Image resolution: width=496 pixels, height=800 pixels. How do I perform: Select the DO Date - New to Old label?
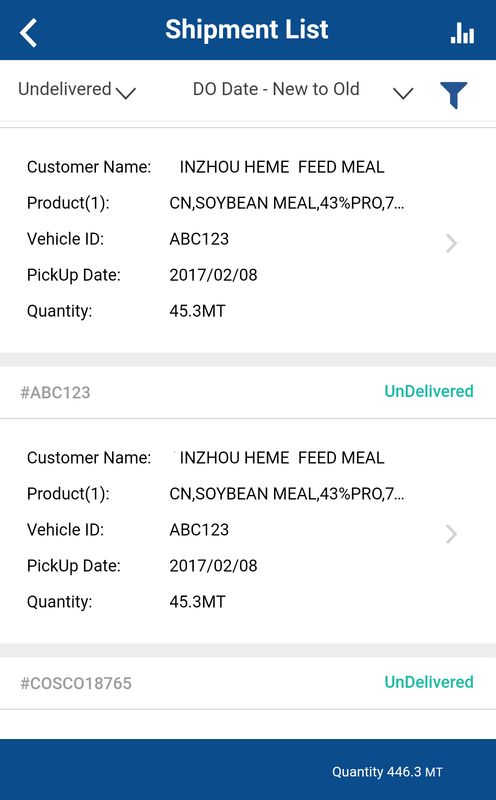click(276, 89)
